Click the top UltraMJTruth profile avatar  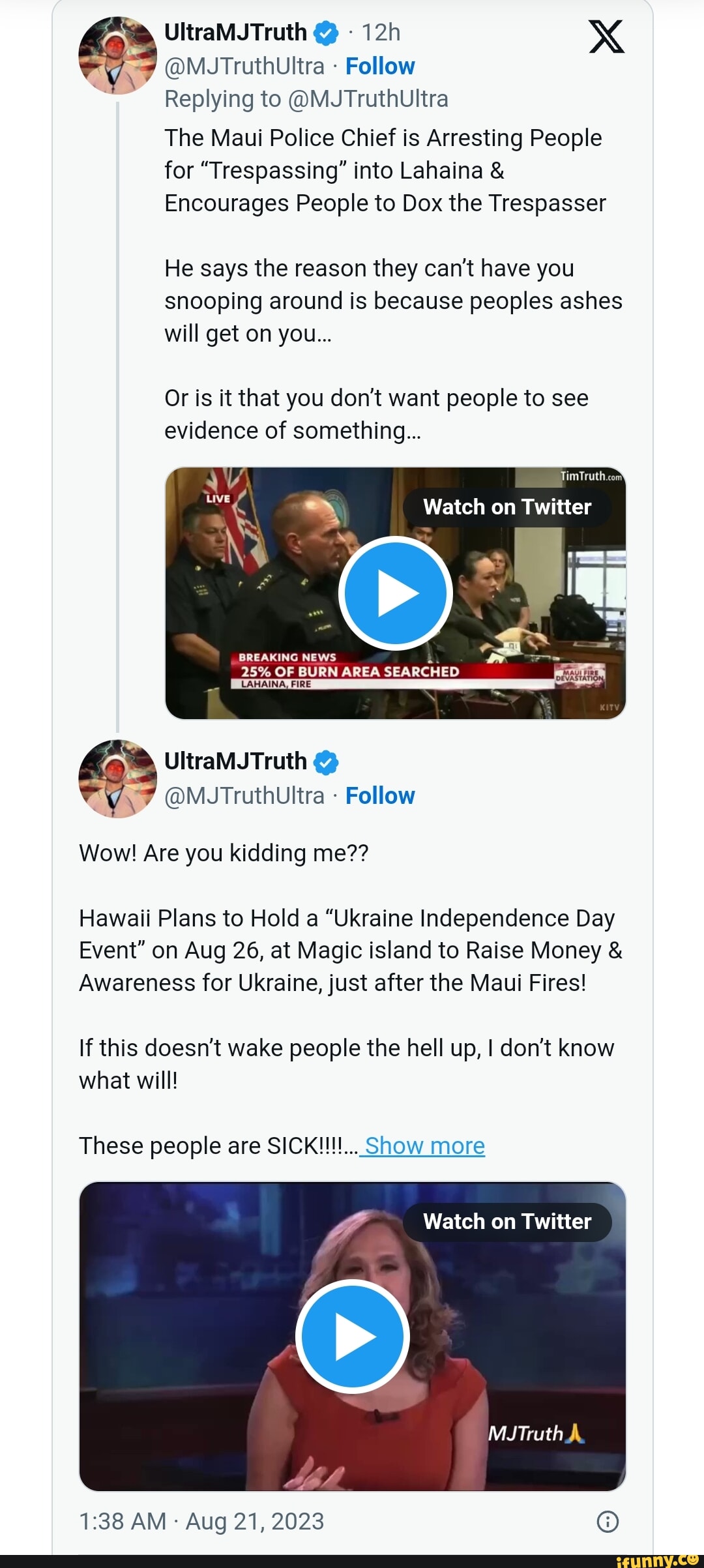[117, 55]
